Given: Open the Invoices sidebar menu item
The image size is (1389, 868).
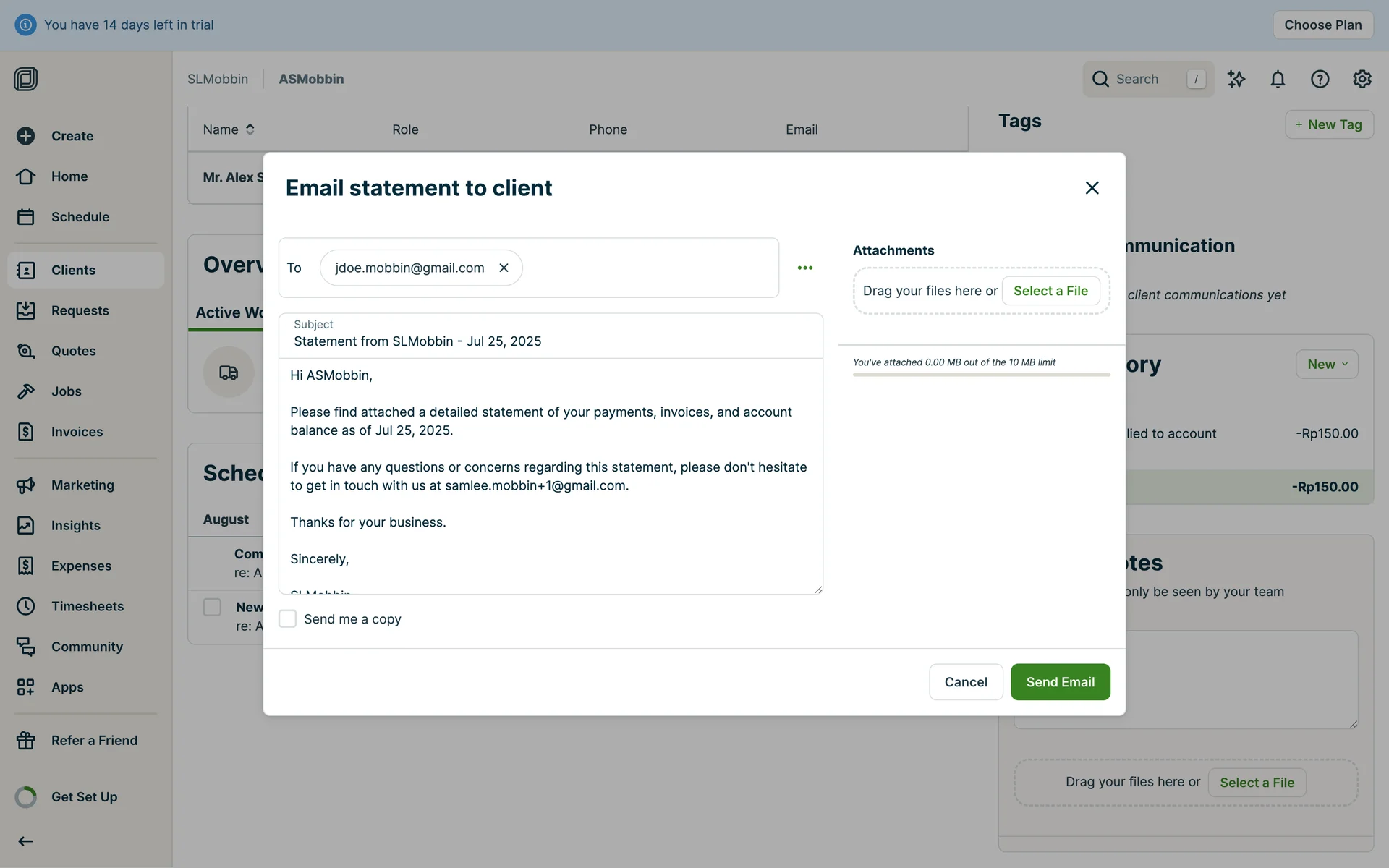Looking at the screenshot, I should tap(77, 432).
